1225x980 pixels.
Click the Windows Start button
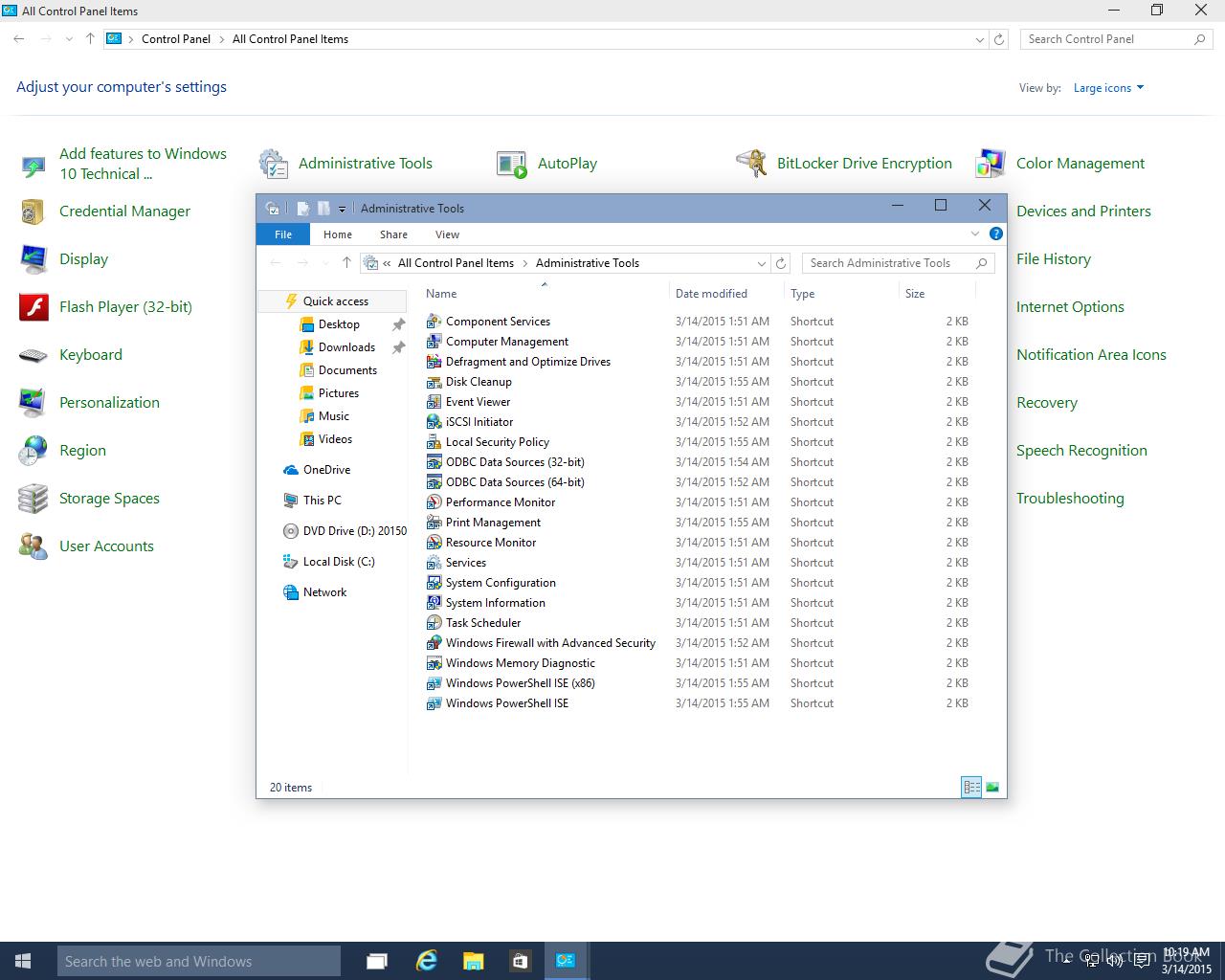23,961
